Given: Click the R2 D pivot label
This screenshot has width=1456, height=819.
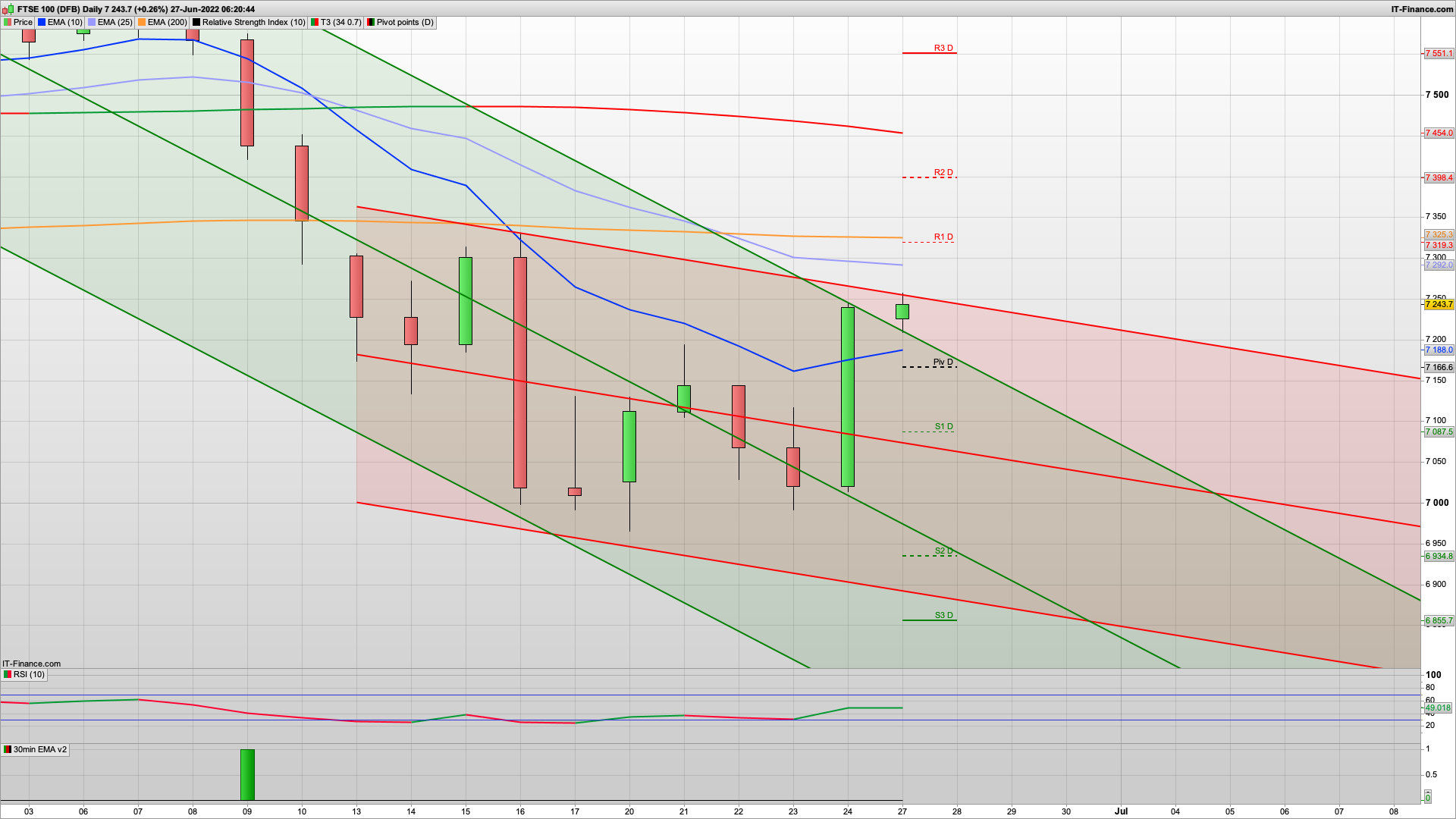Looking at the screenshot, I should point(943,172).
